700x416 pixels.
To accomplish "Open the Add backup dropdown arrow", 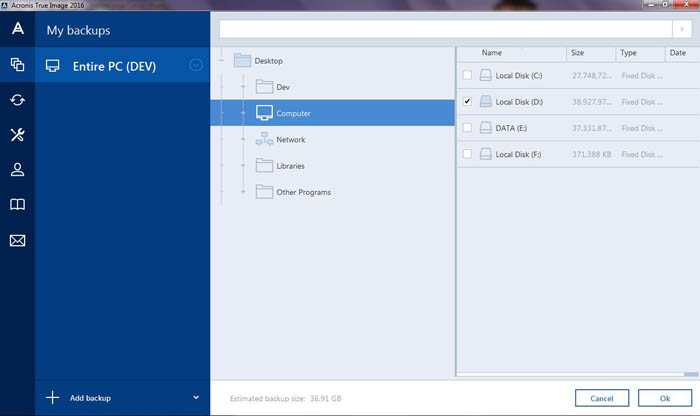I will point(196,397).
